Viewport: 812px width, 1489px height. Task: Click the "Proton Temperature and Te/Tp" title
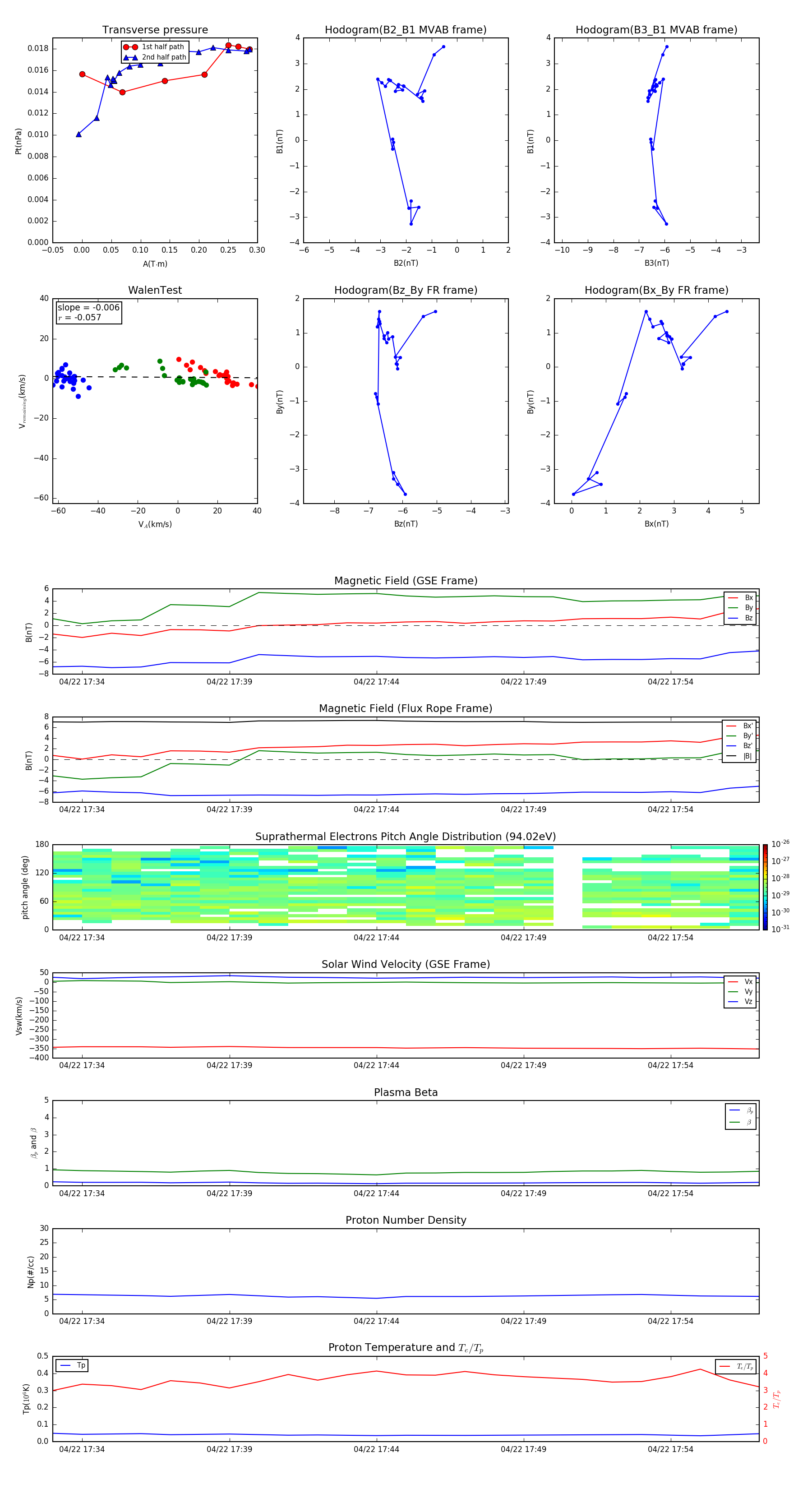(x=406, y=1348)
